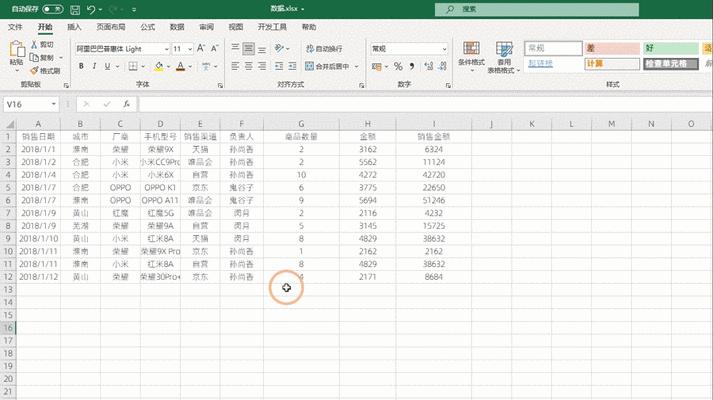Toggle Italic formatting
Image resolution: width=713 pixels, height=400 pixels.
click(x=94, y=66)
